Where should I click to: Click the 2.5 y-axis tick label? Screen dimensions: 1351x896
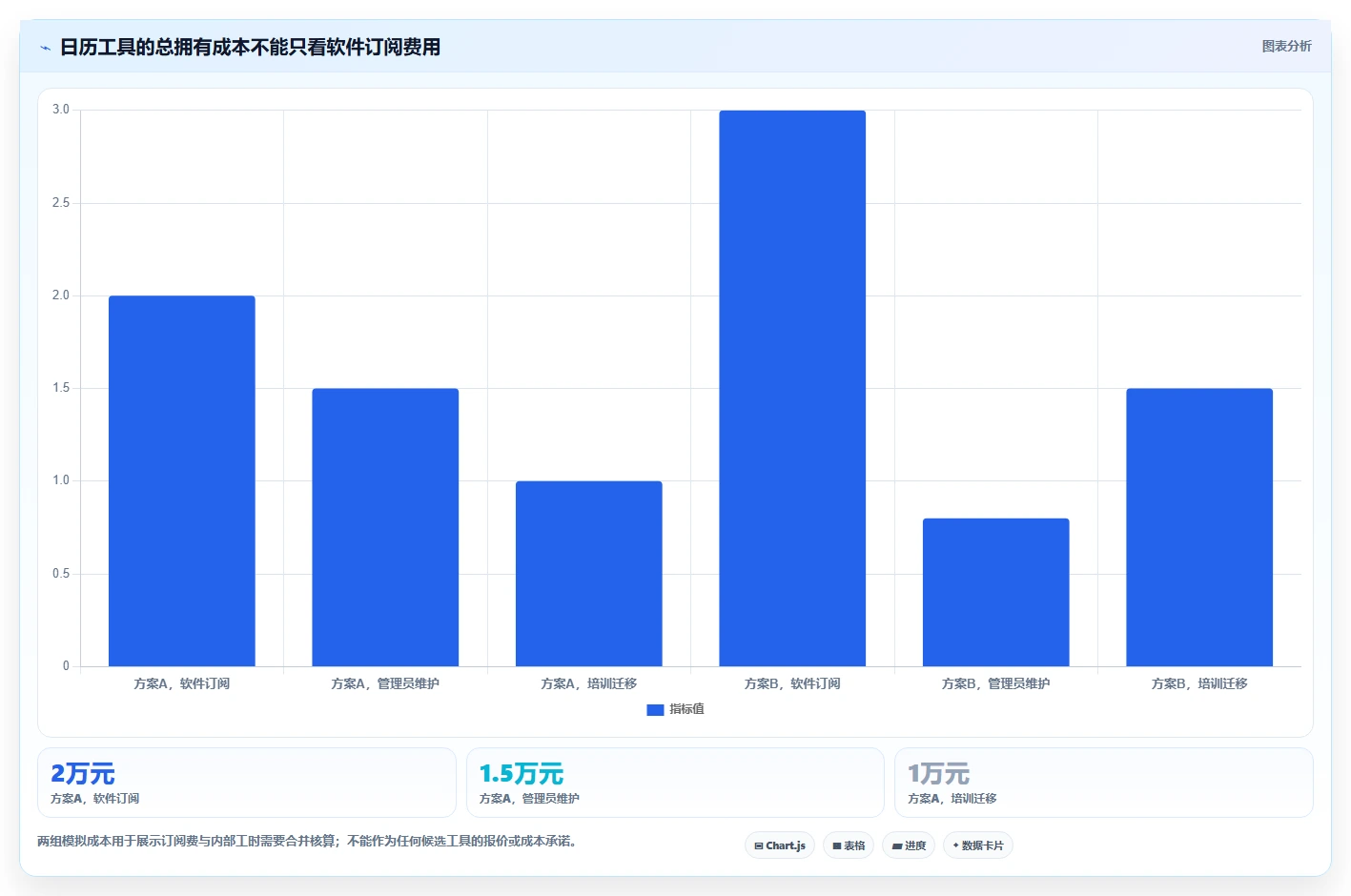click(61, 203)
